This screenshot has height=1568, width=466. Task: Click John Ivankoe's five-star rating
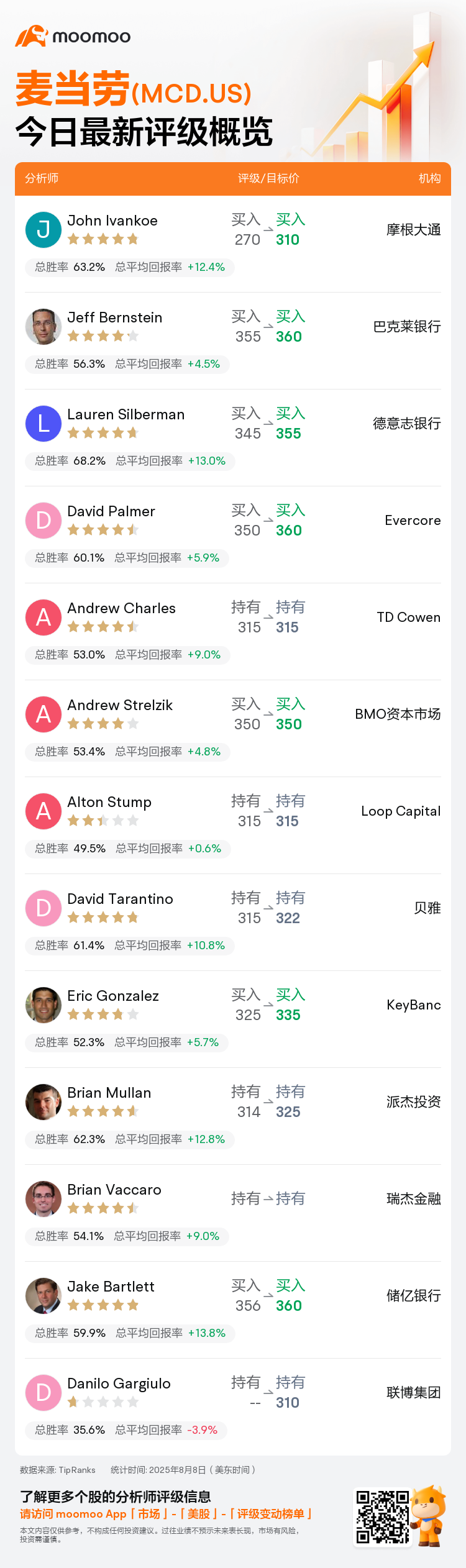(x=103, y=239)
